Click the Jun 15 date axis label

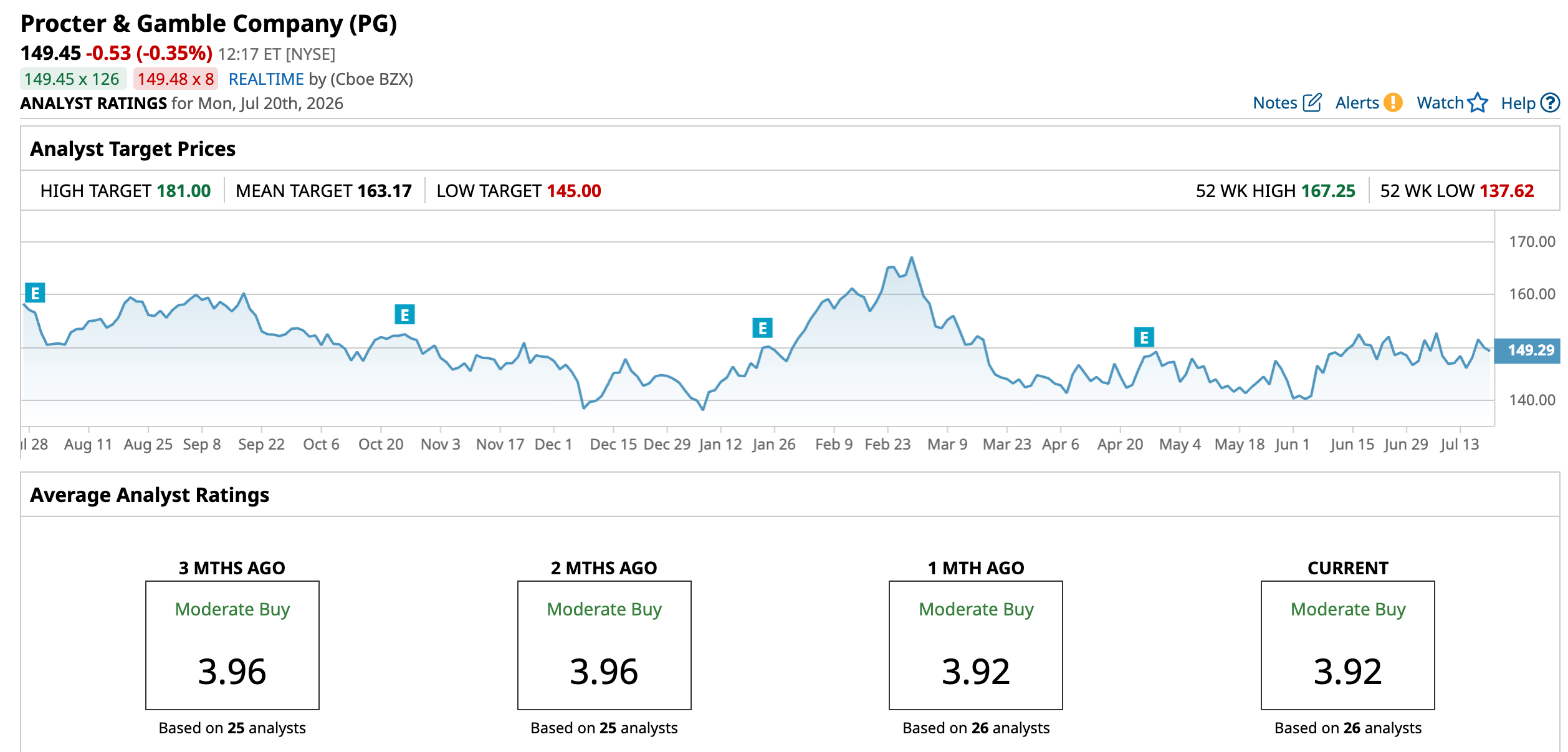click(x=1352, y=445)
